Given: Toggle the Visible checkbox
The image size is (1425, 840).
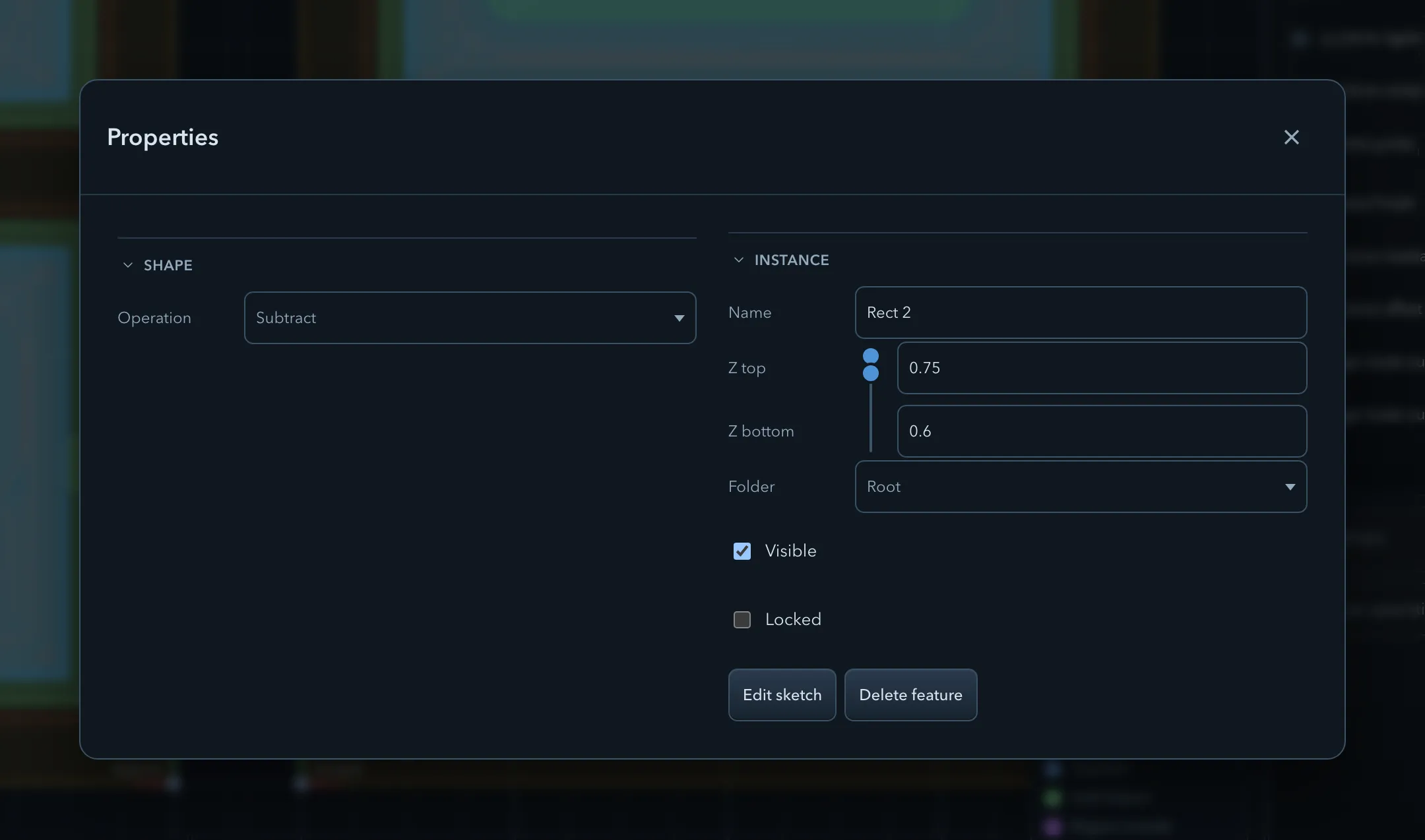Looking at the screenshot, I should (x=742, y=551).
